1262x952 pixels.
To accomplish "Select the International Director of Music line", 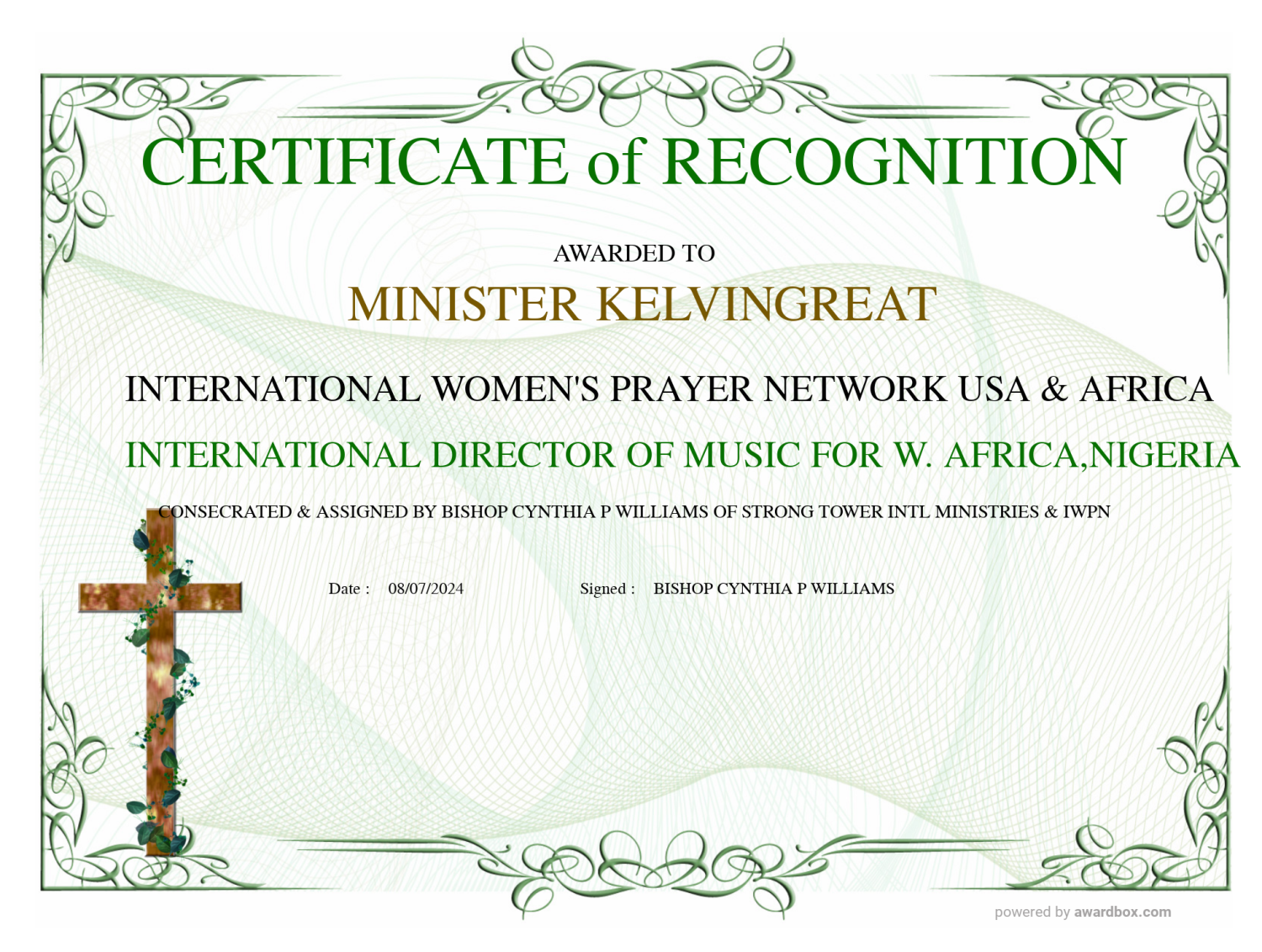I will pos(681,456).
